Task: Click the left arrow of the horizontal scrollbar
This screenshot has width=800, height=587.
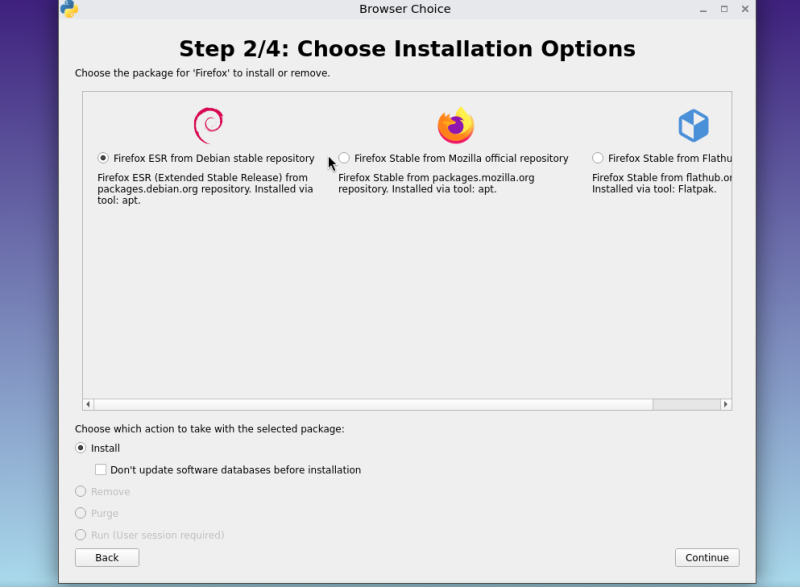Action: 88,404
